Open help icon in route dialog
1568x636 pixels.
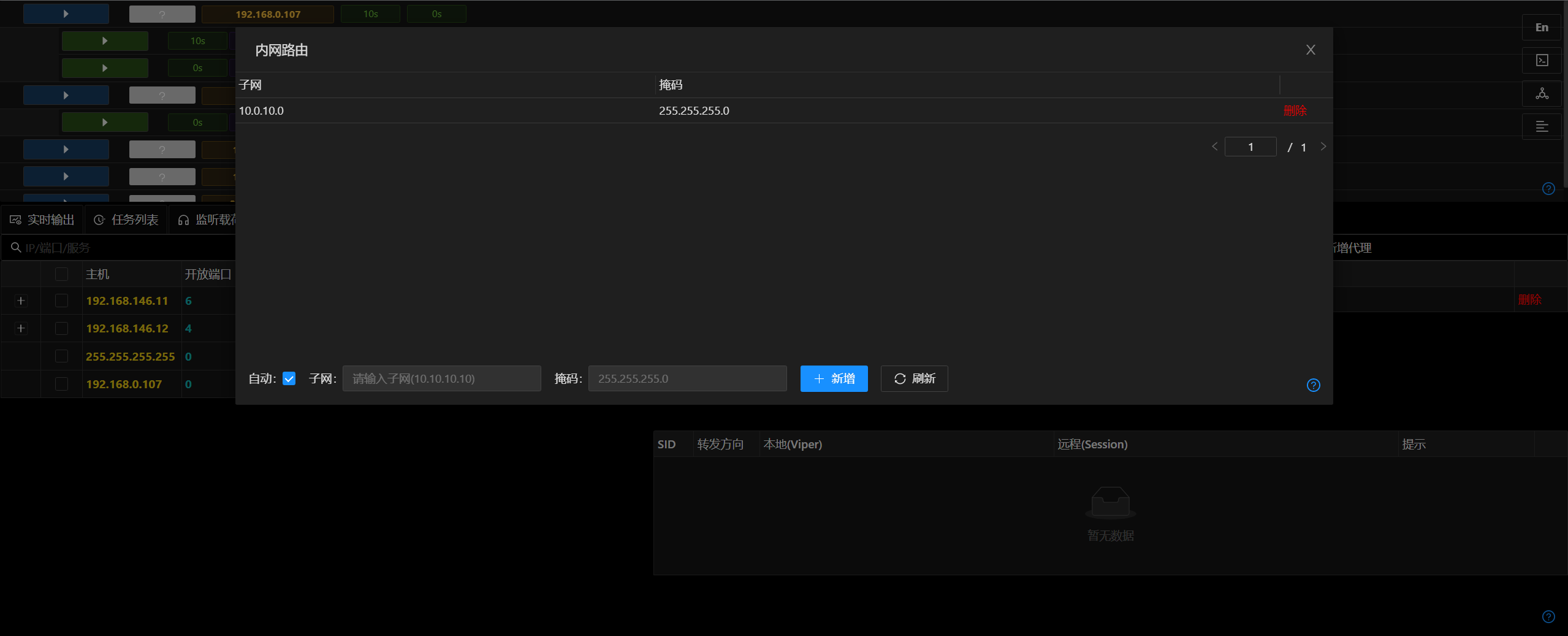tap(1313, 385)
